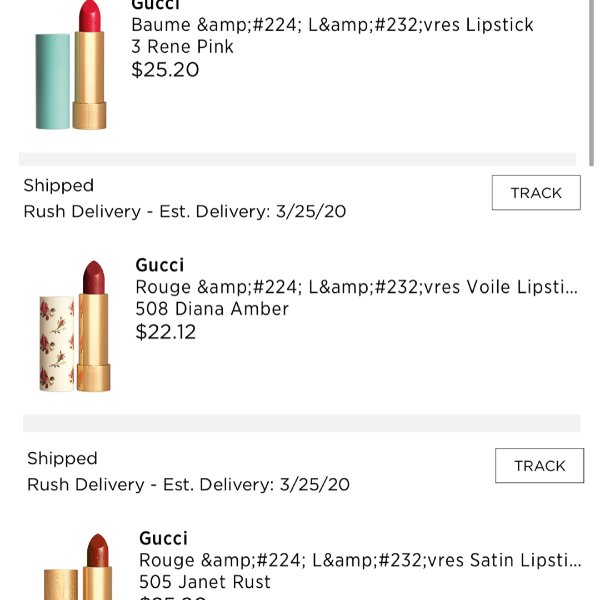
Task: Click the second Shipped status label
Action: 62,458
